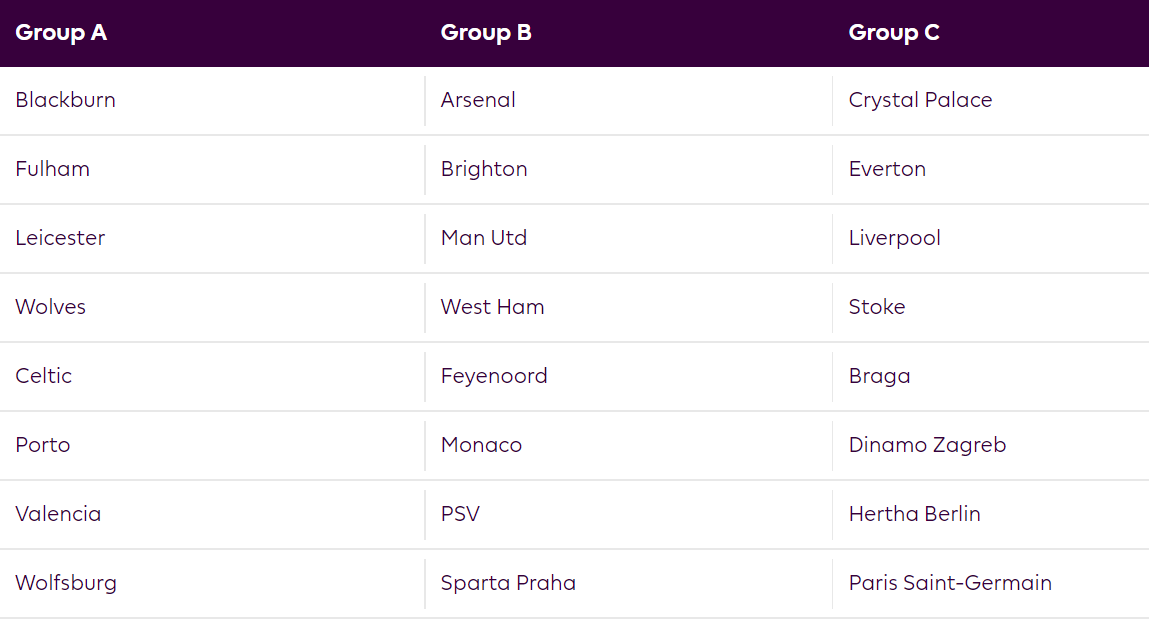Click the Brighton team entry
1150x620 pixels.
tap(484, 169)
